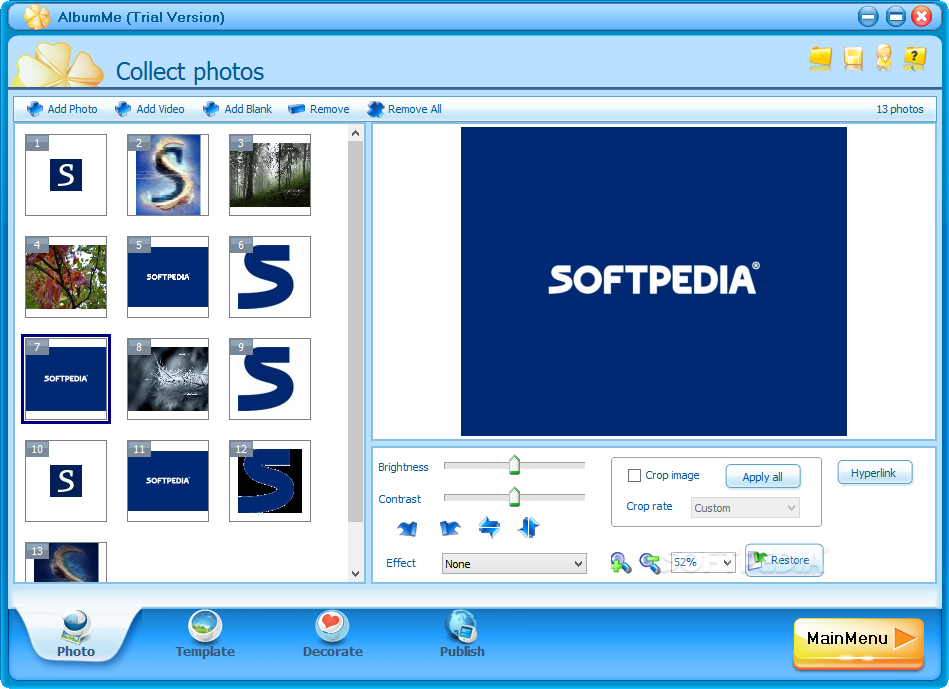Select thumbnail 9 large blue S
Viewport: 949px width, 689px height.
click(270, 378)
